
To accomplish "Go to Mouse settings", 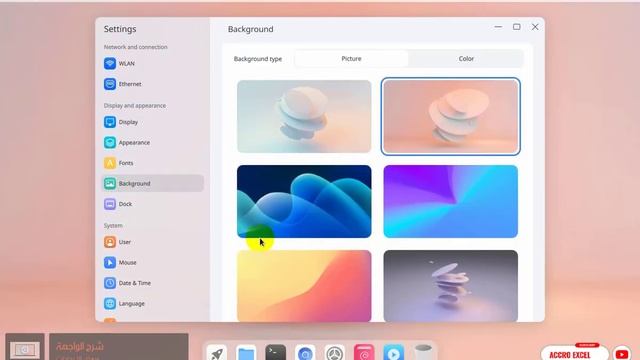I will (152, 262).
